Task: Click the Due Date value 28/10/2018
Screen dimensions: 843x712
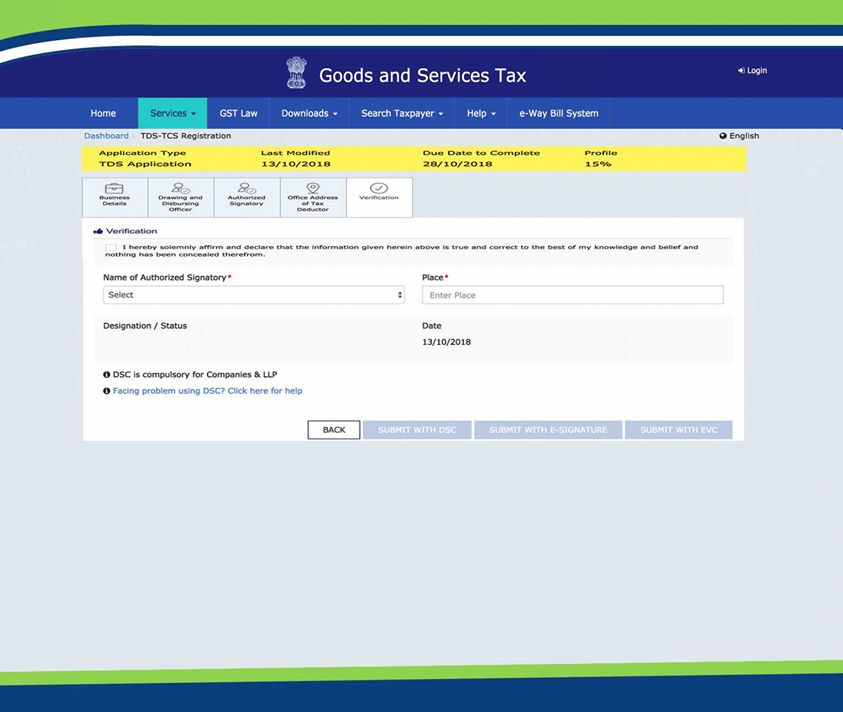Action: [x=458, y=164]
